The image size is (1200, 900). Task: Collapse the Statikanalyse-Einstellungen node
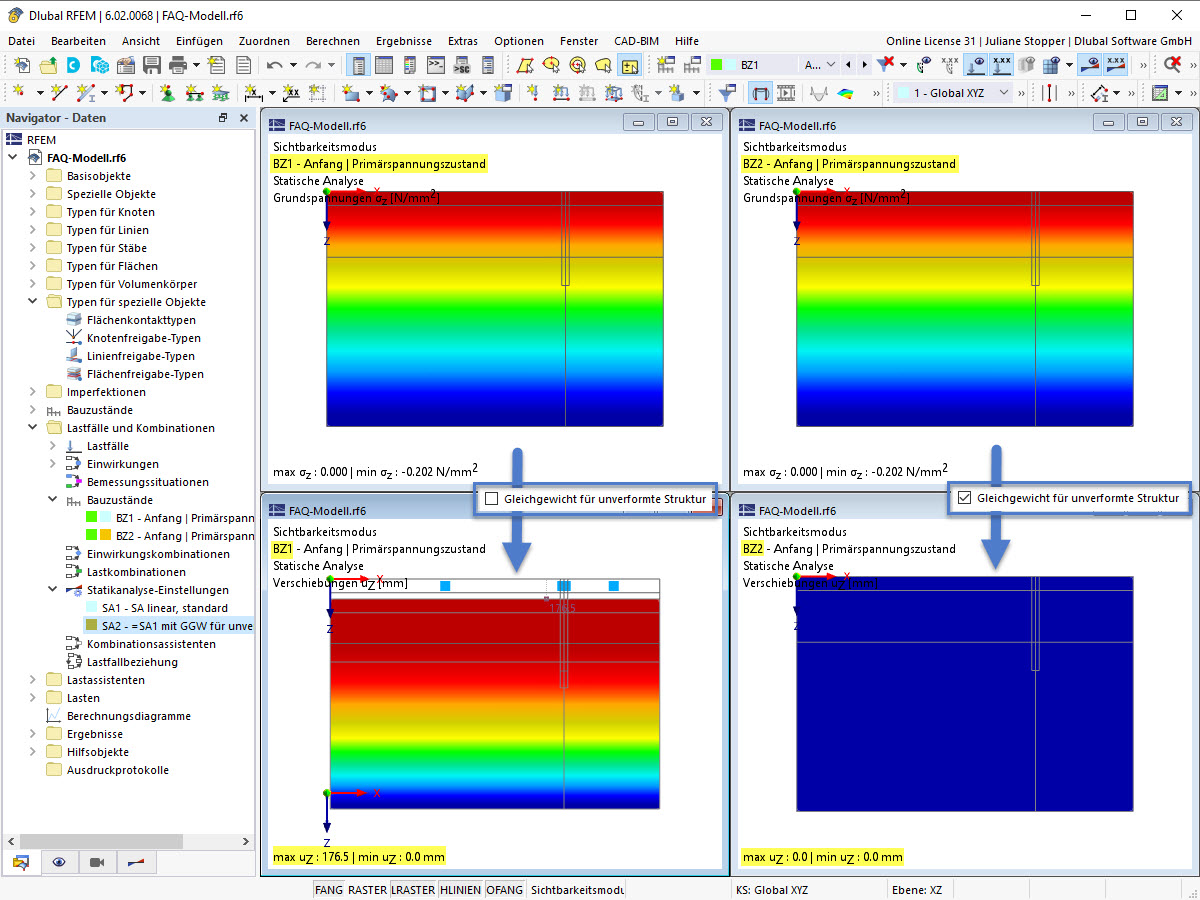(53, 590)
